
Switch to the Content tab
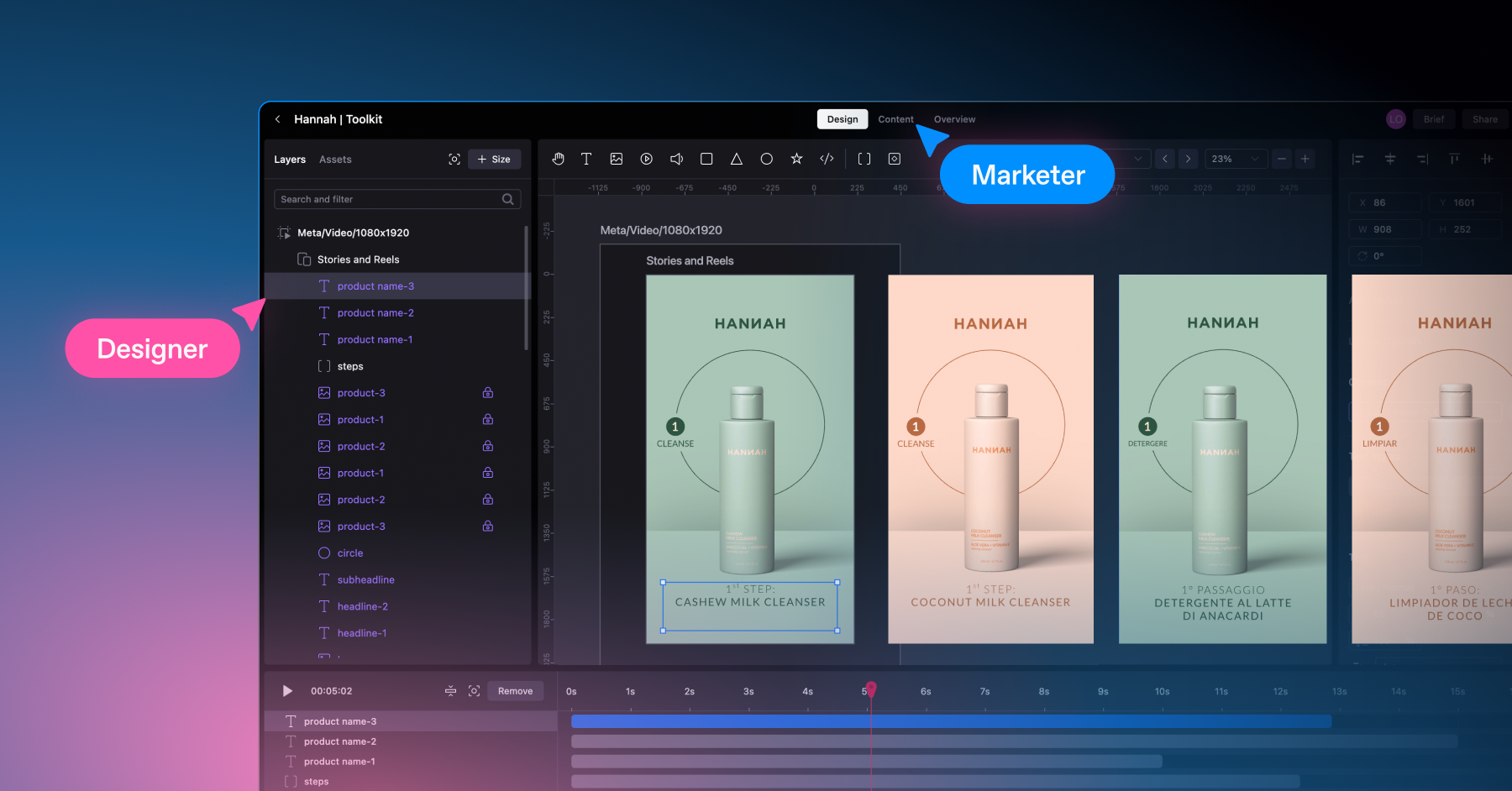click(896, 118)
